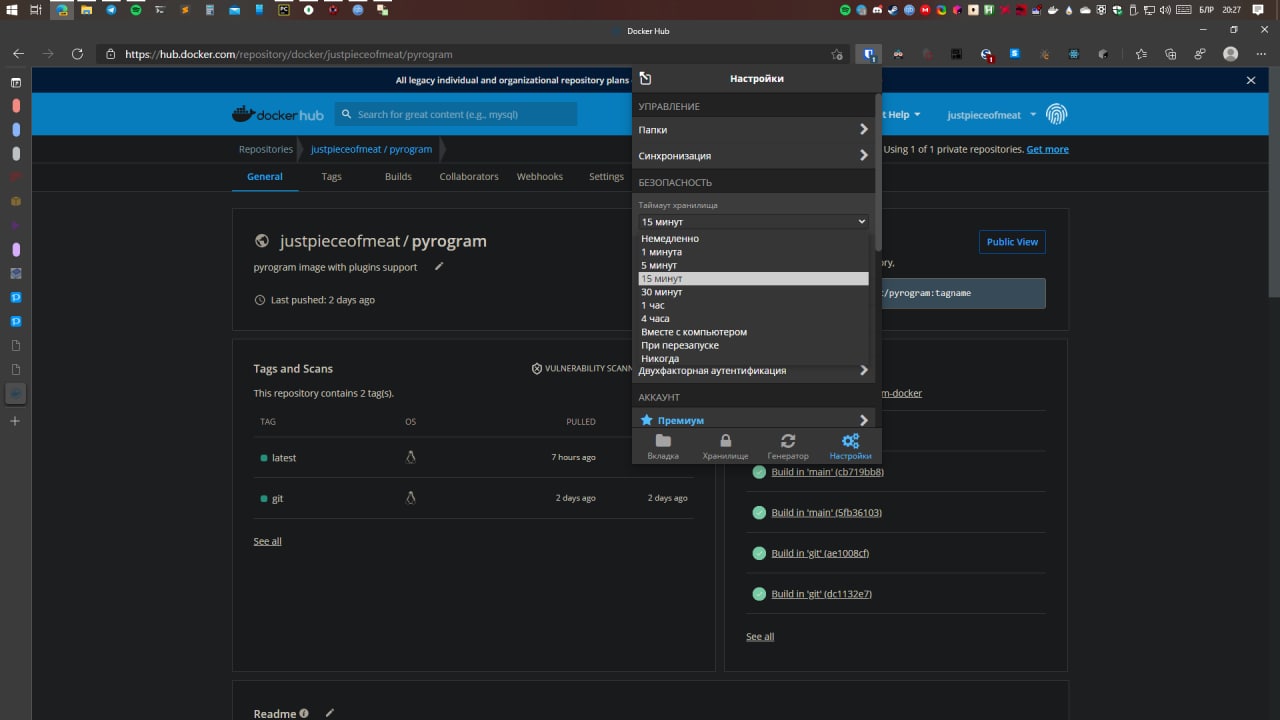Select При перезапуске option

coord(754,345)
